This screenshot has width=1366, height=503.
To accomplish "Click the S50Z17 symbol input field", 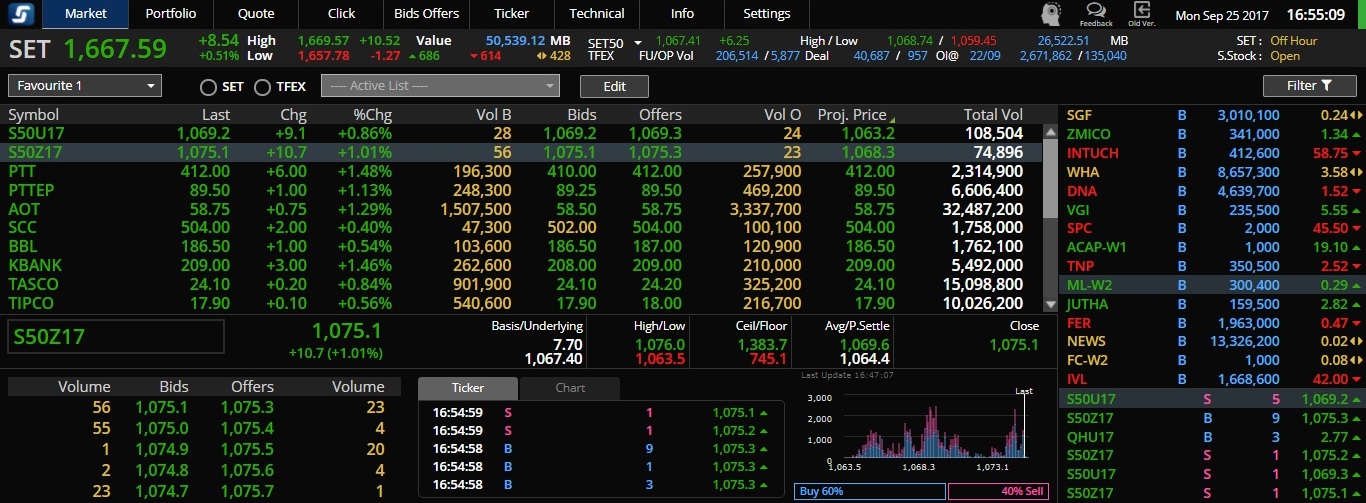I will click(116, 337).
